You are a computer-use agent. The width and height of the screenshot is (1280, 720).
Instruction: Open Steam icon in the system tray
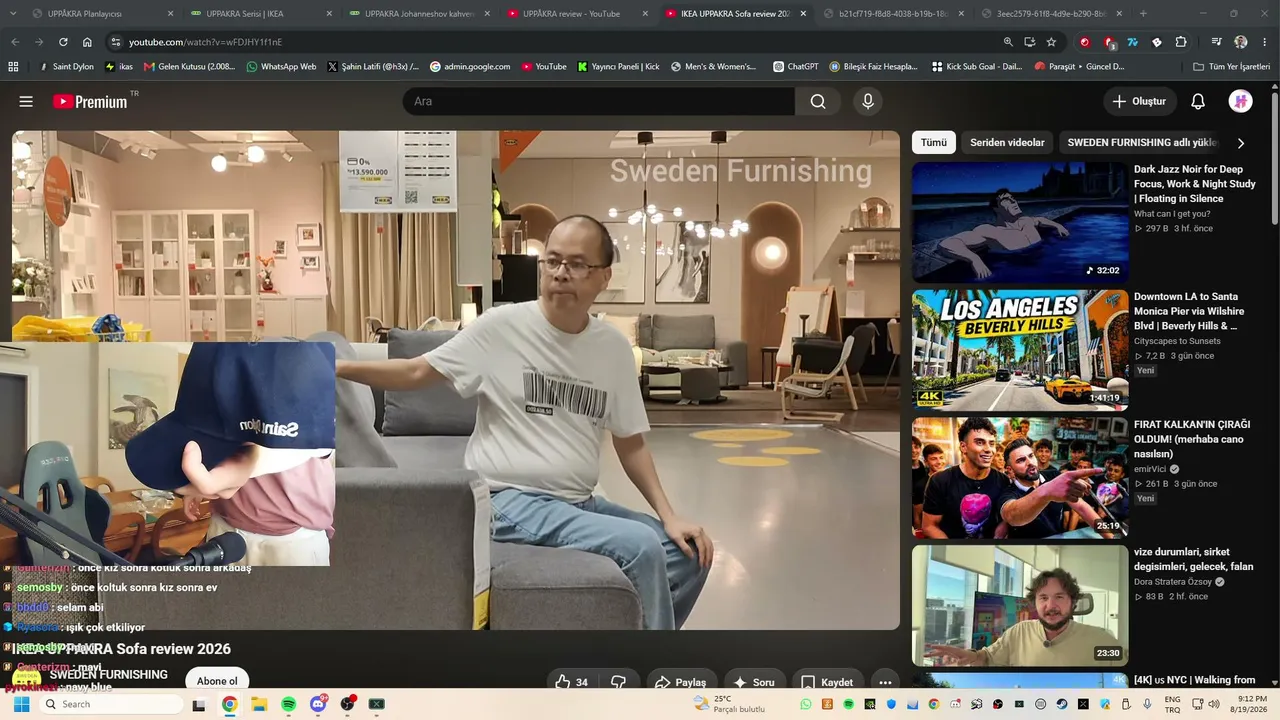(1062, 704)
